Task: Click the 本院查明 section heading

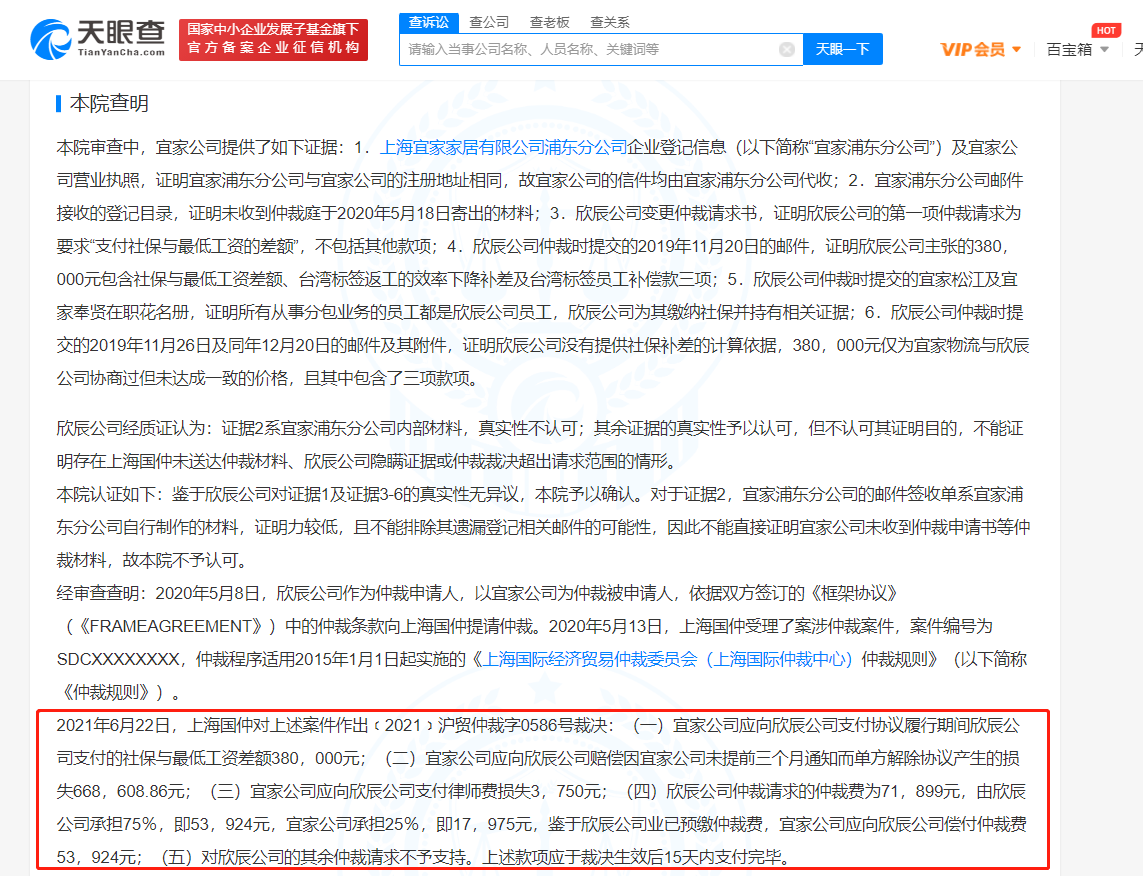Action: 109,103
